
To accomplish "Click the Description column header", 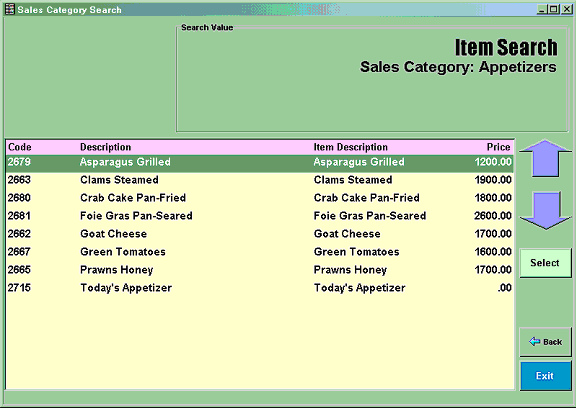I will pos(105,147).
